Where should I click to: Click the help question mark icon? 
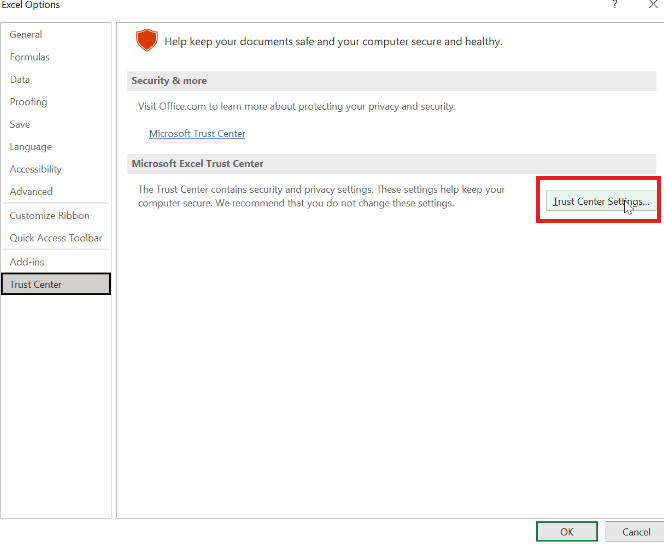coord(614,5)
